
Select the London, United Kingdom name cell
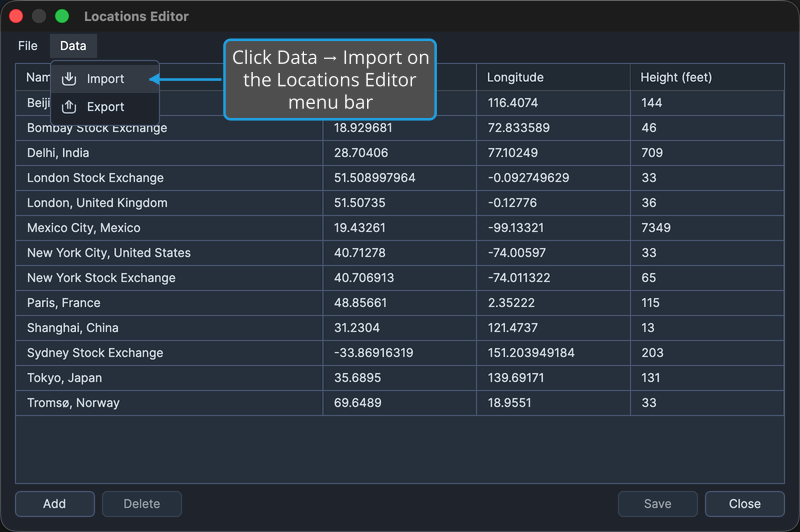pos(169,203)
